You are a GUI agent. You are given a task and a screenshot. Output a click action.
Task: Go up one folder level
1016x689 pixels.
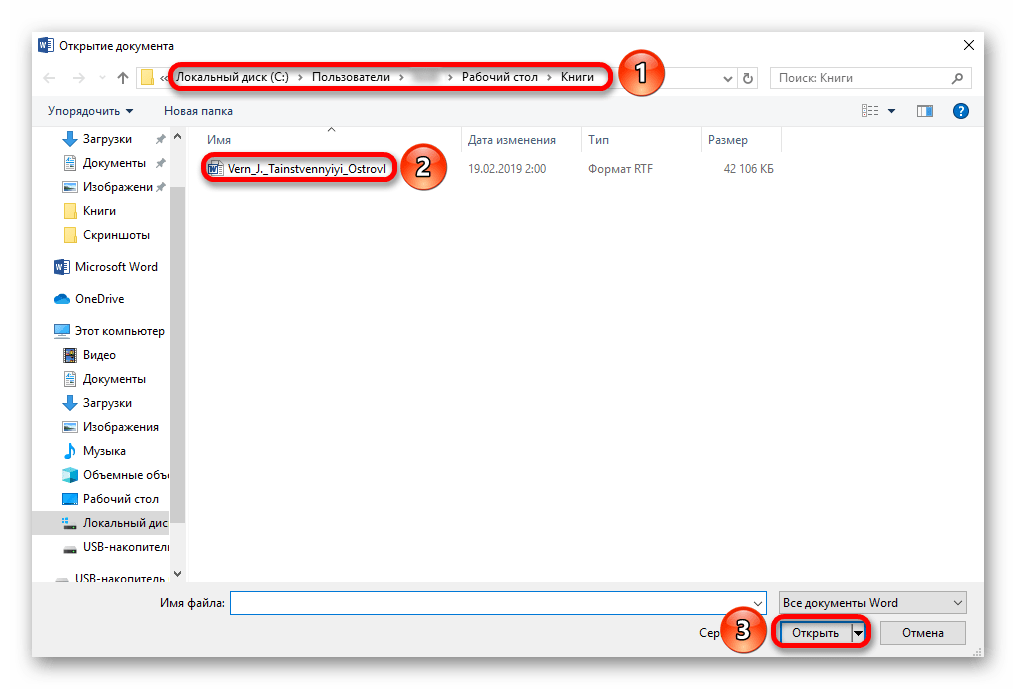coord(123,78)
